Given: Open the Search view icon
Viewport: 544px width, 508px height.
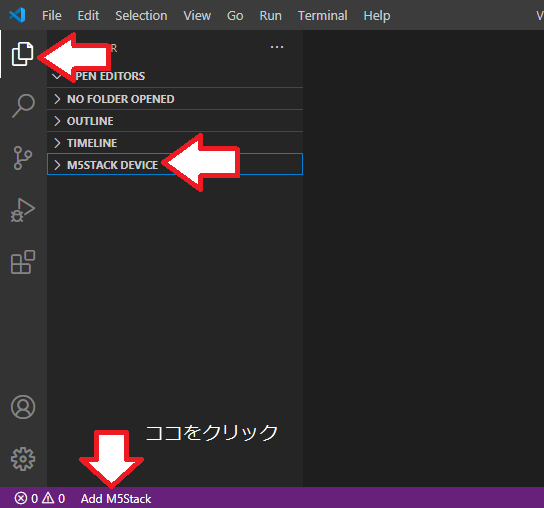Looking at the screenshot, I should [23, 105].
